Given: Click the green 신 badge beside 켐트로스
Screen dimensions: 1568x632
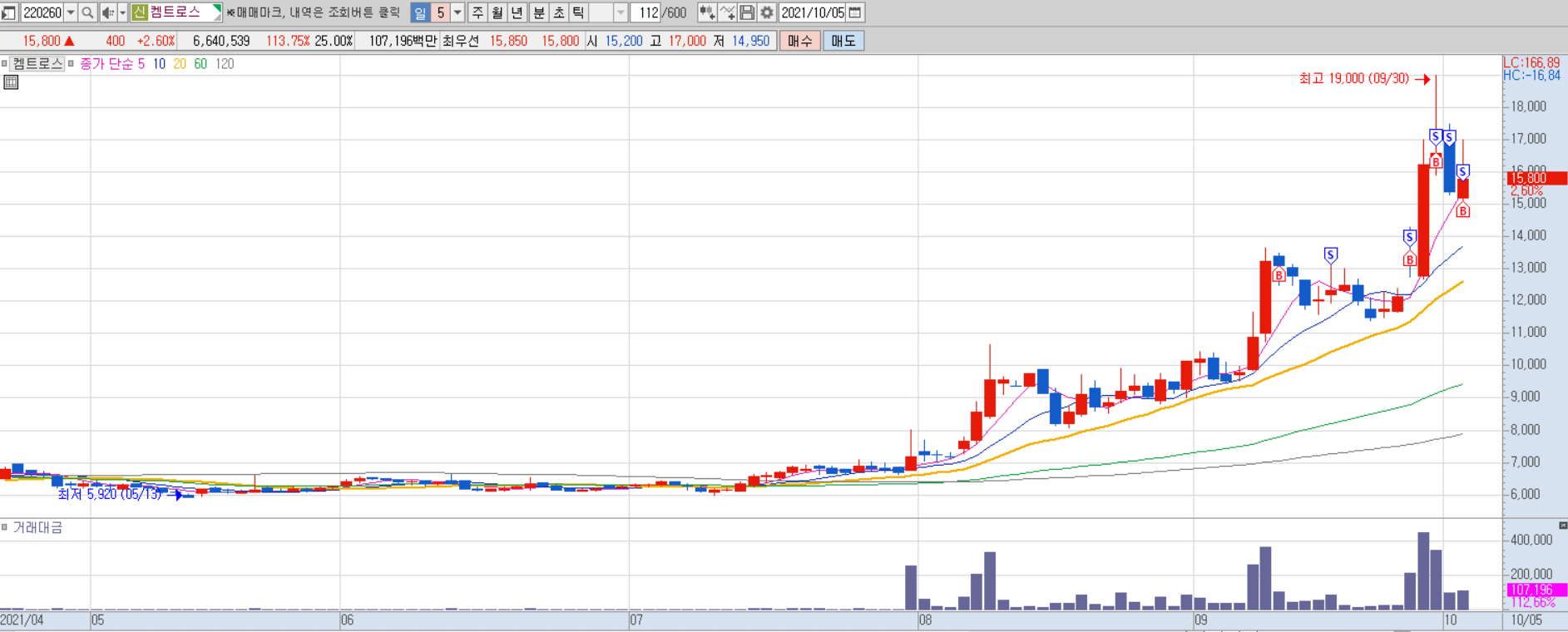Looking at the screenshot, I should 140,12.
